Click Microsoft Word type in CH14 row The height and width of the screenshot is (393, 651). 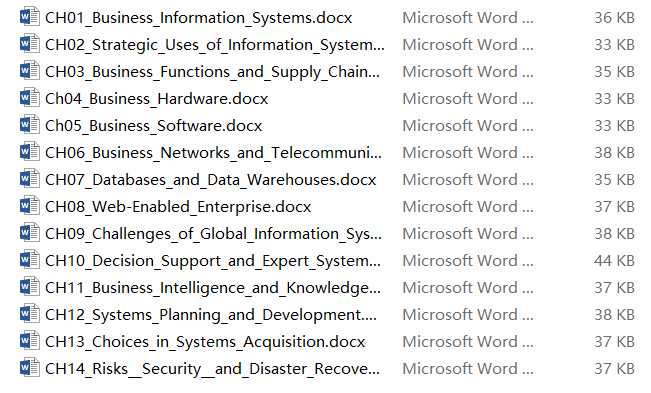tap(468, 369)
